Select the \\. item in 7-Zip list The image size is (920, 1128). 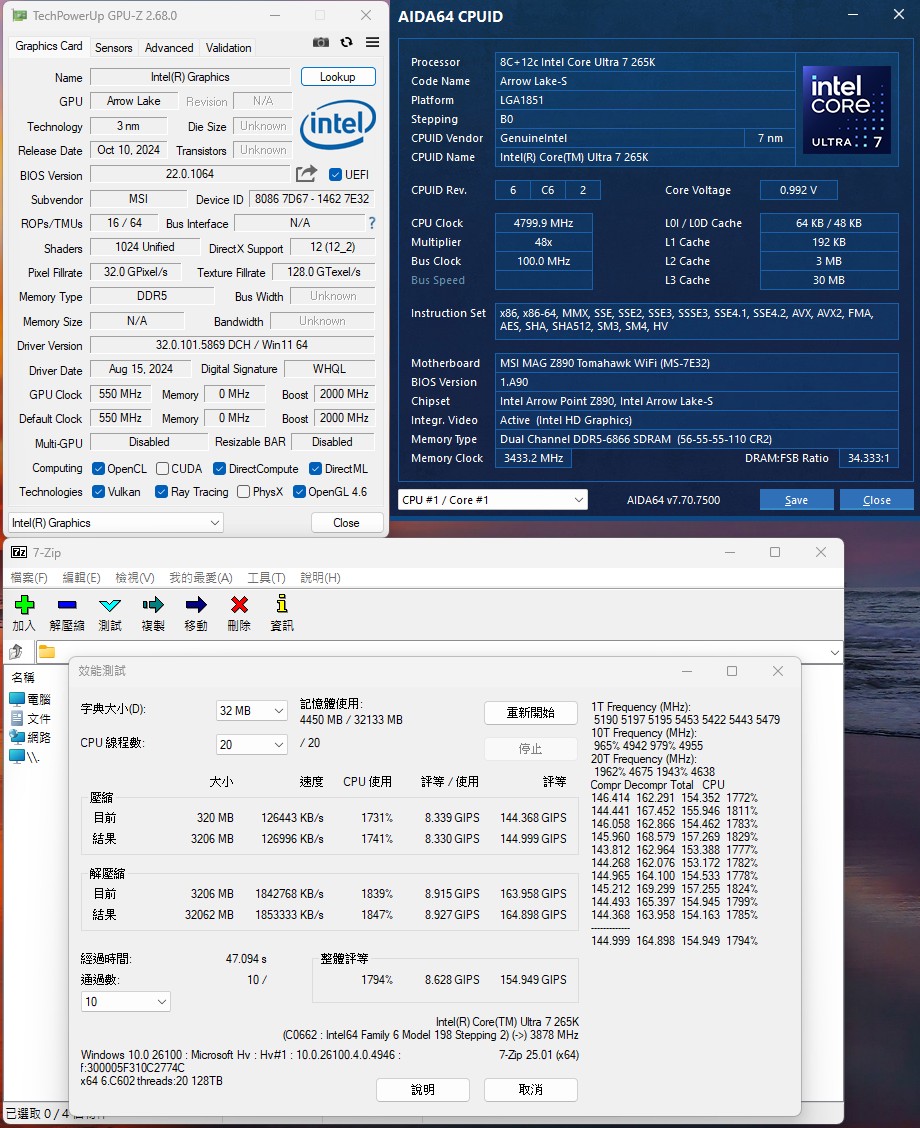[x=24, y=756]
